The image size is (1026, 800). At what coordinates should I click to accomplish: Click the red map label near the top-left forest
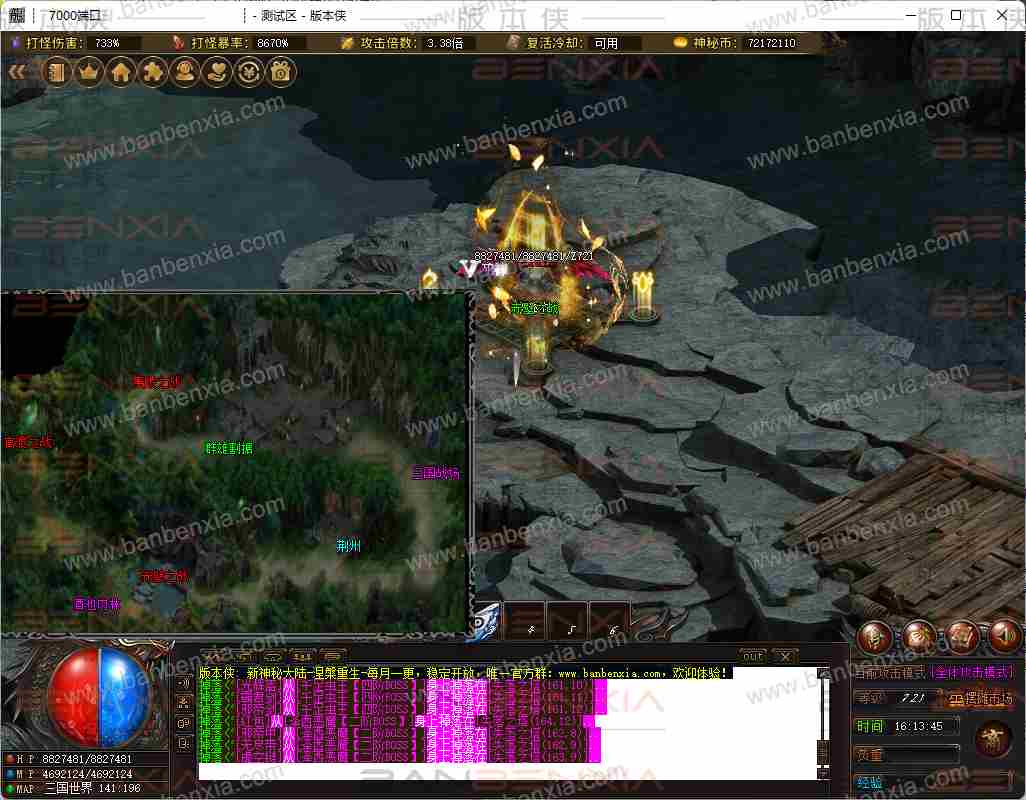[x=156, y=381]
